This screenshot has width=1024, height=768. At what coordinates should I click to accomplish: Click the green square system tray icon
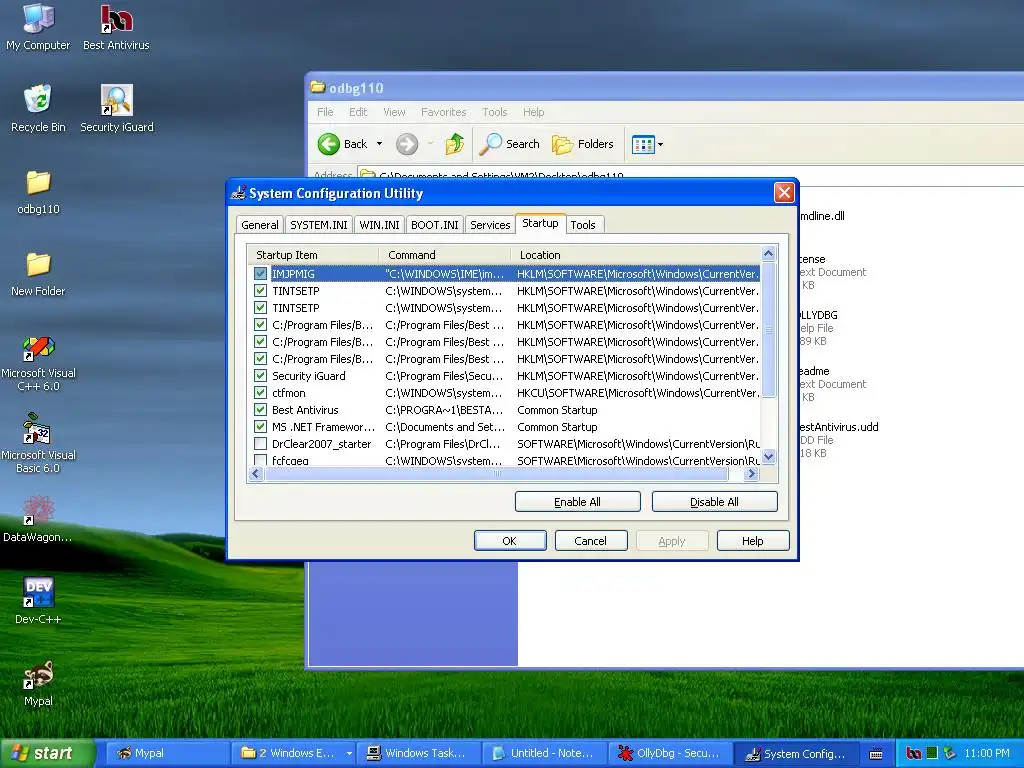[932, 753]
